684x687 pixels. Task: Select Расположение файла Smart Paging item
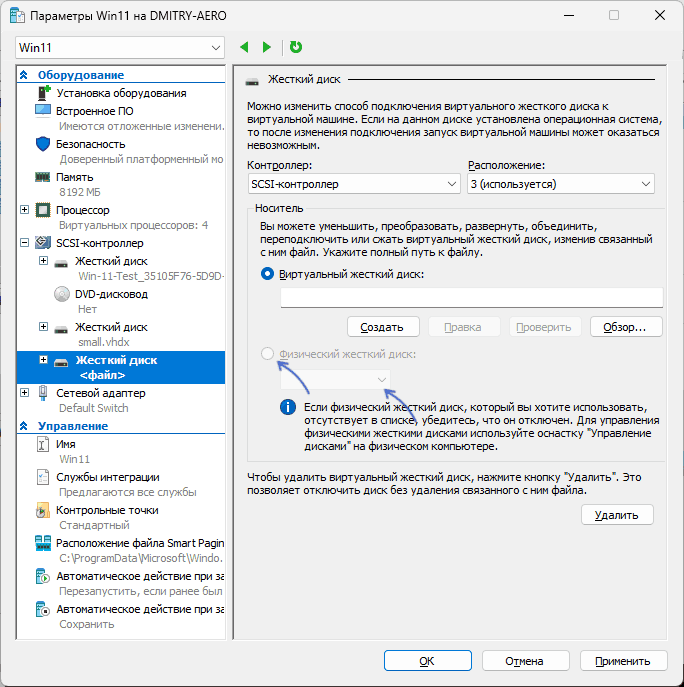[140, 543]
